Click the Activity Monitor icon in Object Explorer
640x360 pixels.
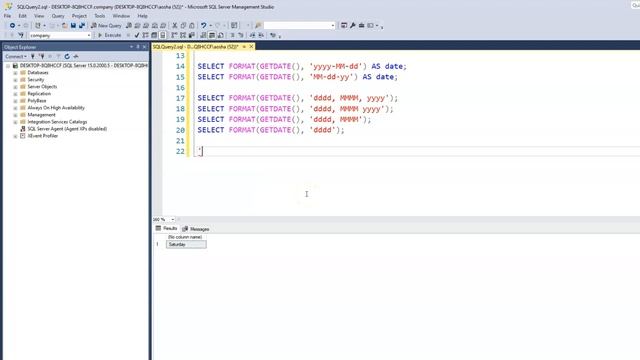click(76, 56)
